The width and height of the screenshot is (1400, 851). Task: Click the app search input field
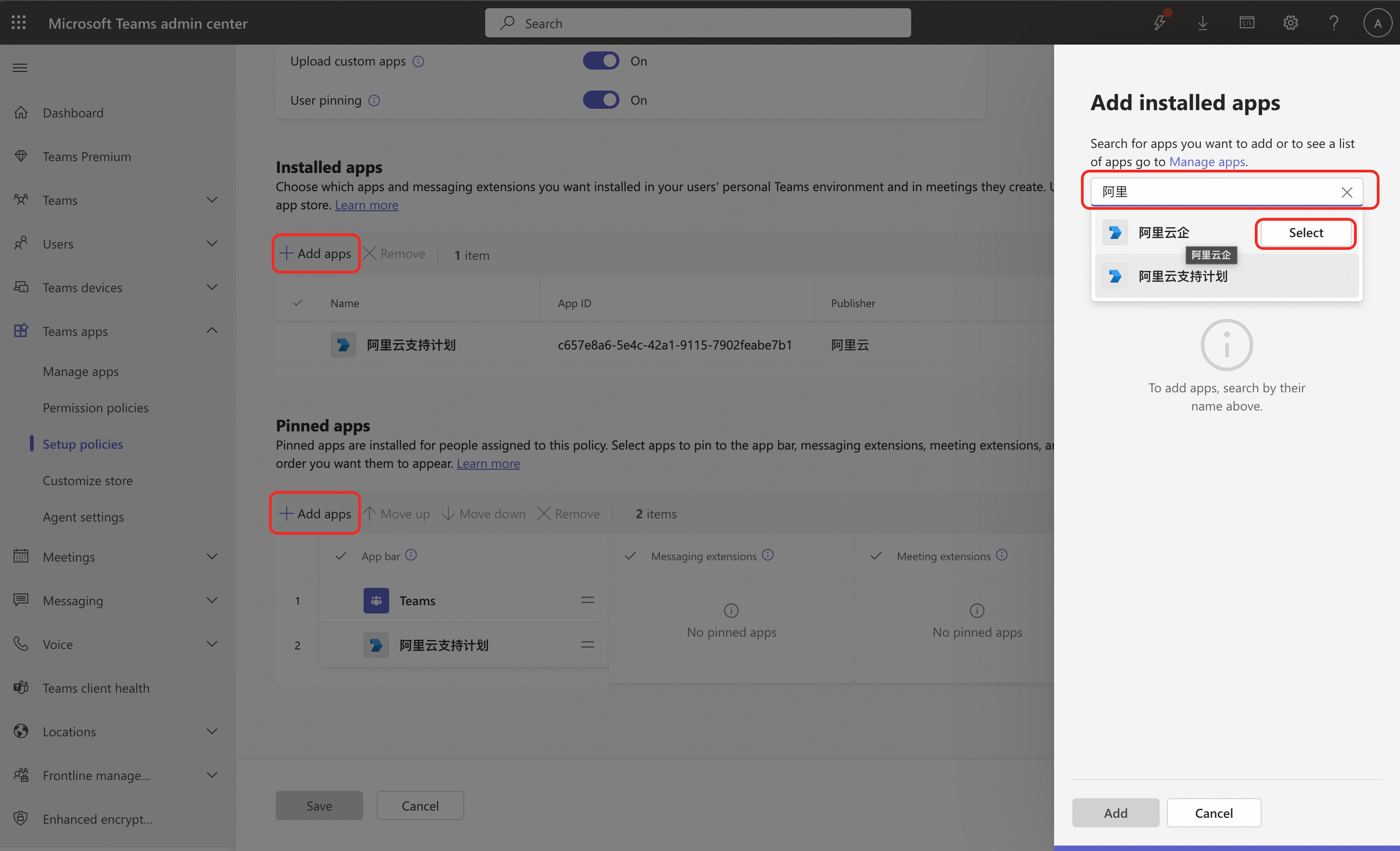point(1216,192)
